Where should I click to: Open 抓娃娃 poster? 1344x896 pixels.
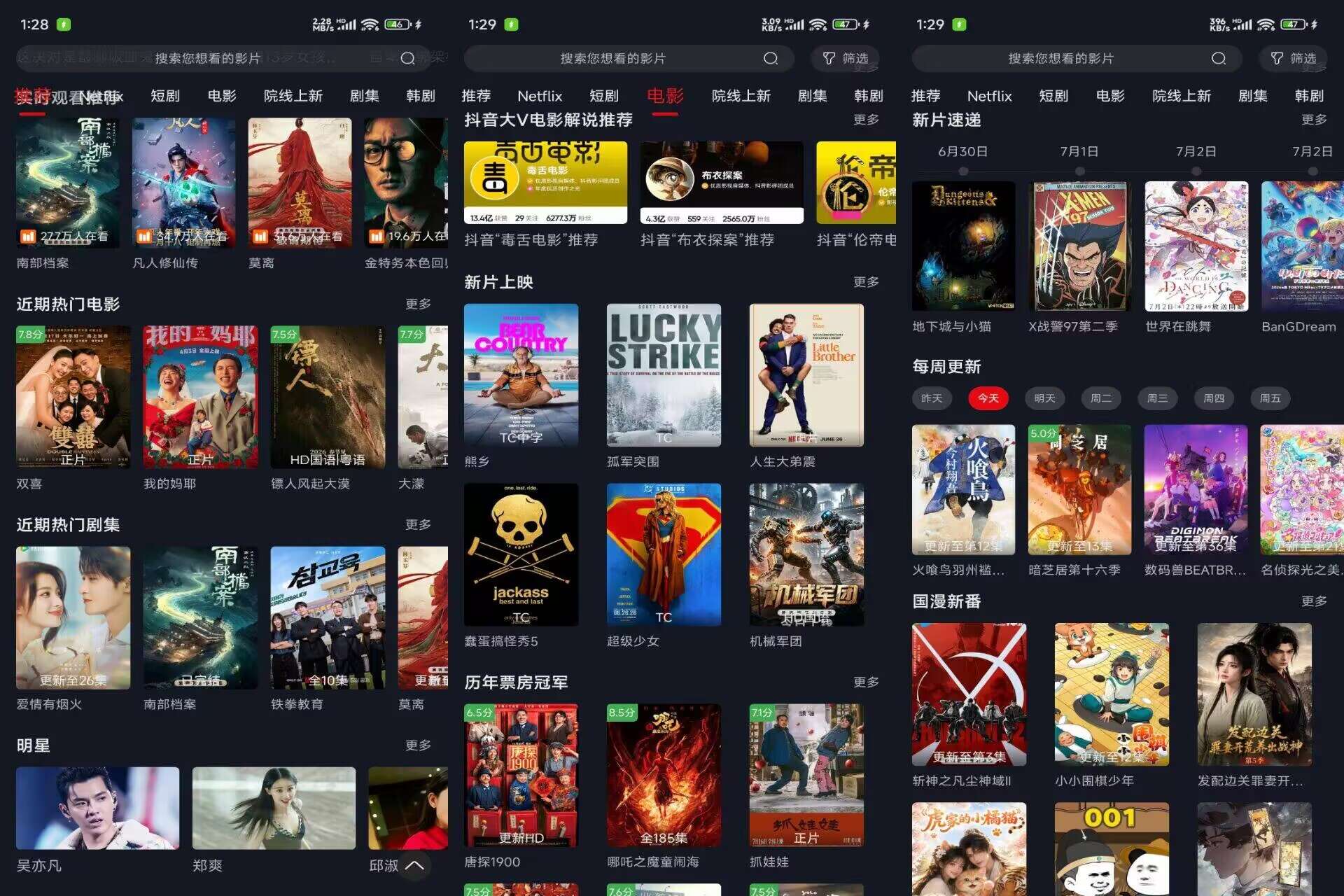(x=806, y=776)
